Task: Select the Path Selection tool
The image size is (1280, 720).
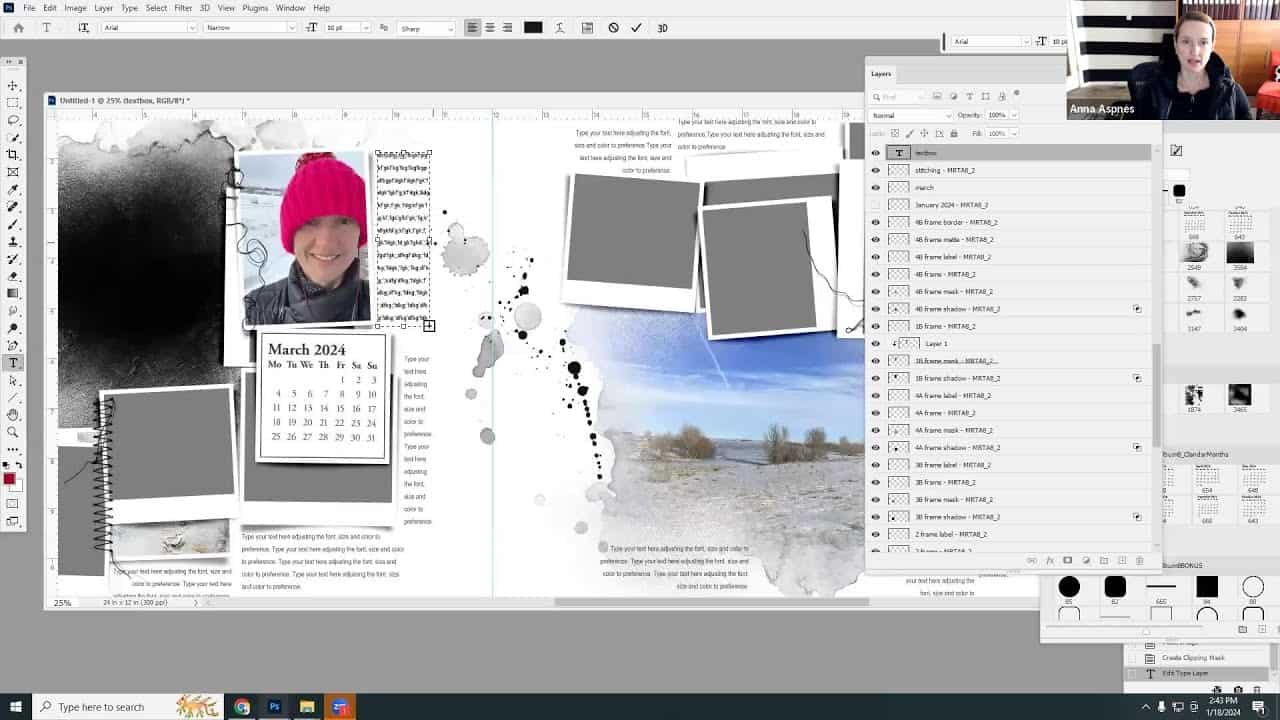Action: pyautogui.click(x=13, y=380)
